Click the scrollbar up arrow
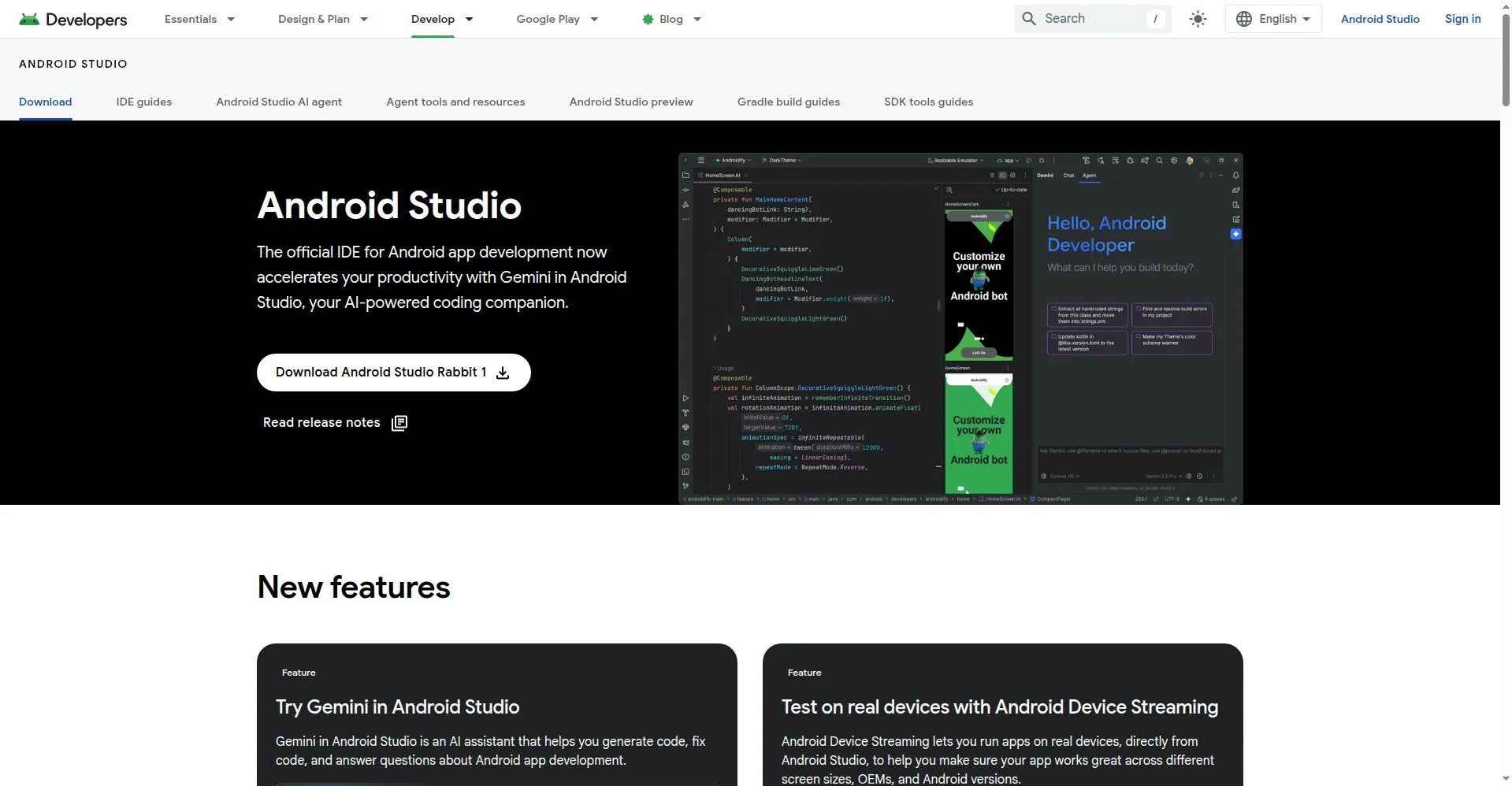This screenshot has width=1512, height=786. pyautogui.click(x=1506, y=6)
